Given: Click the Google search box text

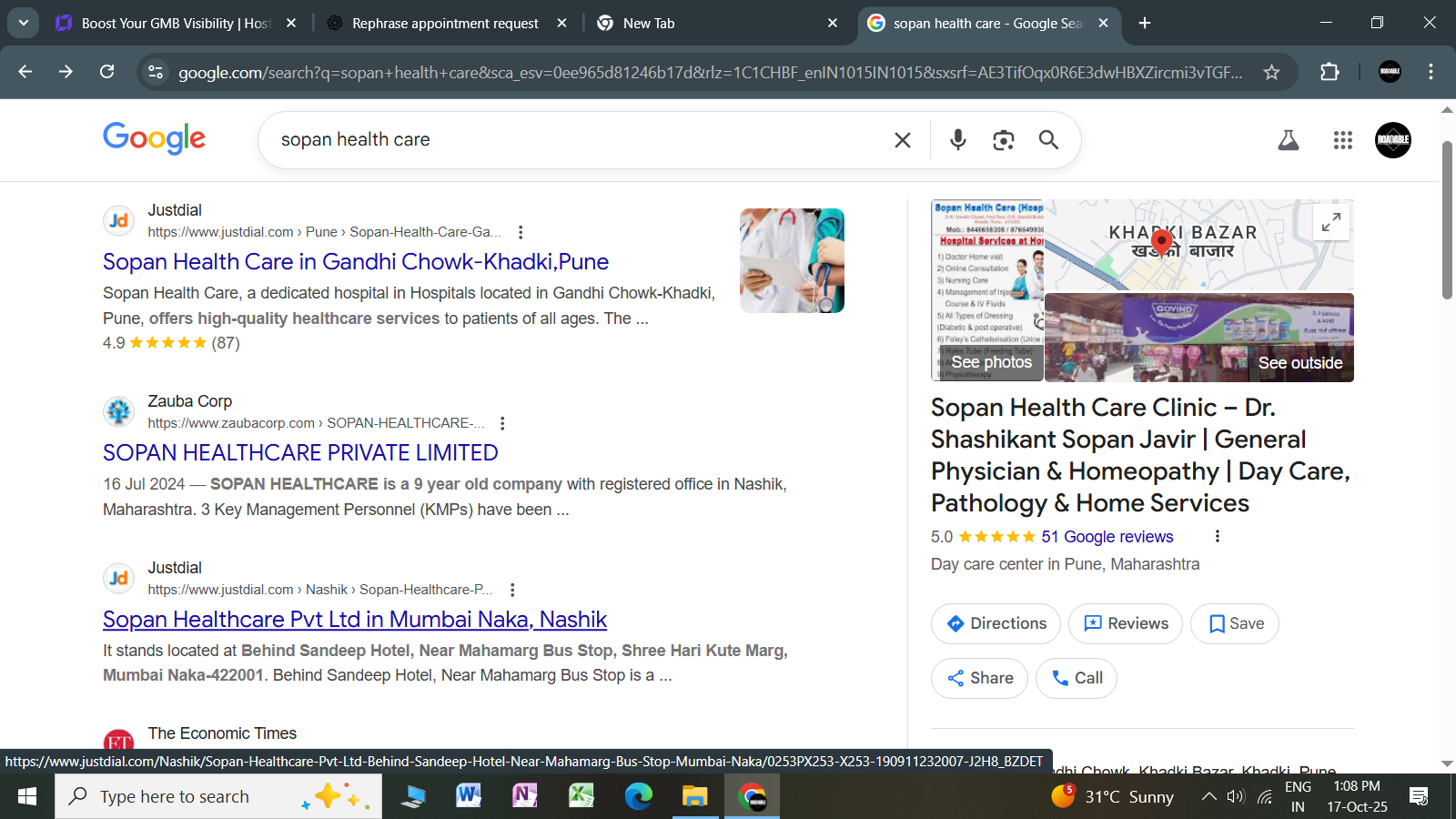Looking at the screenshot, I should tap(355, 140).
